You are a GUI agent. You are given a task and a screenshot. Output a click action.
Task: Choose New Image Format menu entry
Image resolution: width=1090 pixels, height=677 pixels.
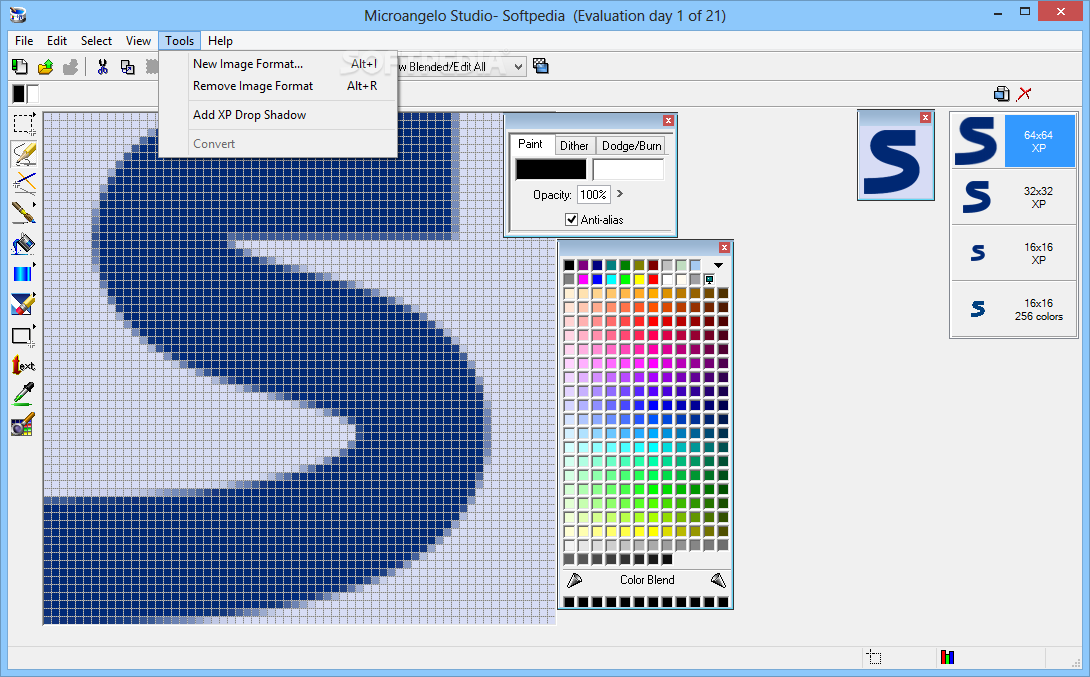pyautogui.click(x=278, y=64)
